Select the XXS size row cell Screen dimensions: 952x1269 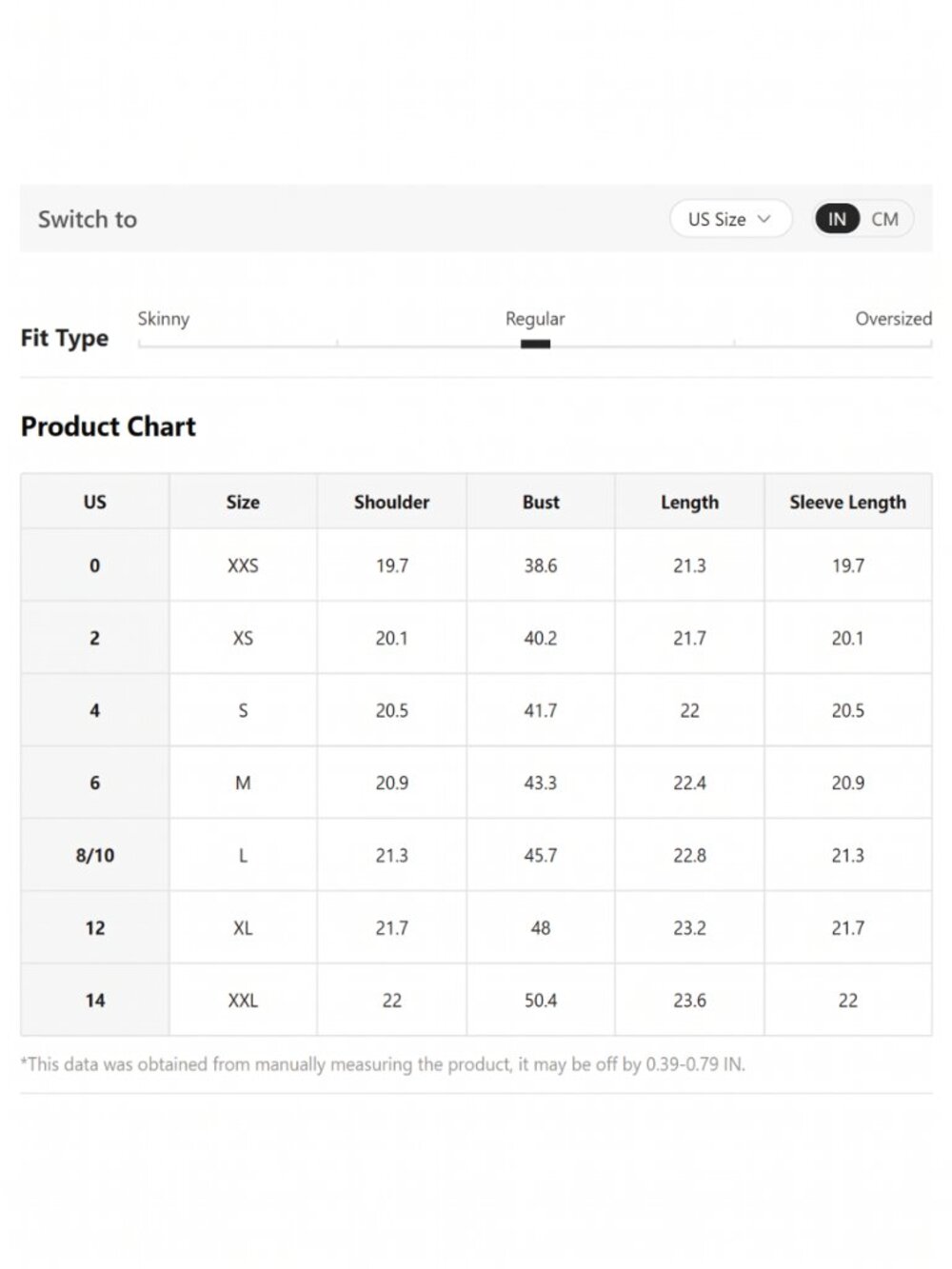(x=243, y=565)
